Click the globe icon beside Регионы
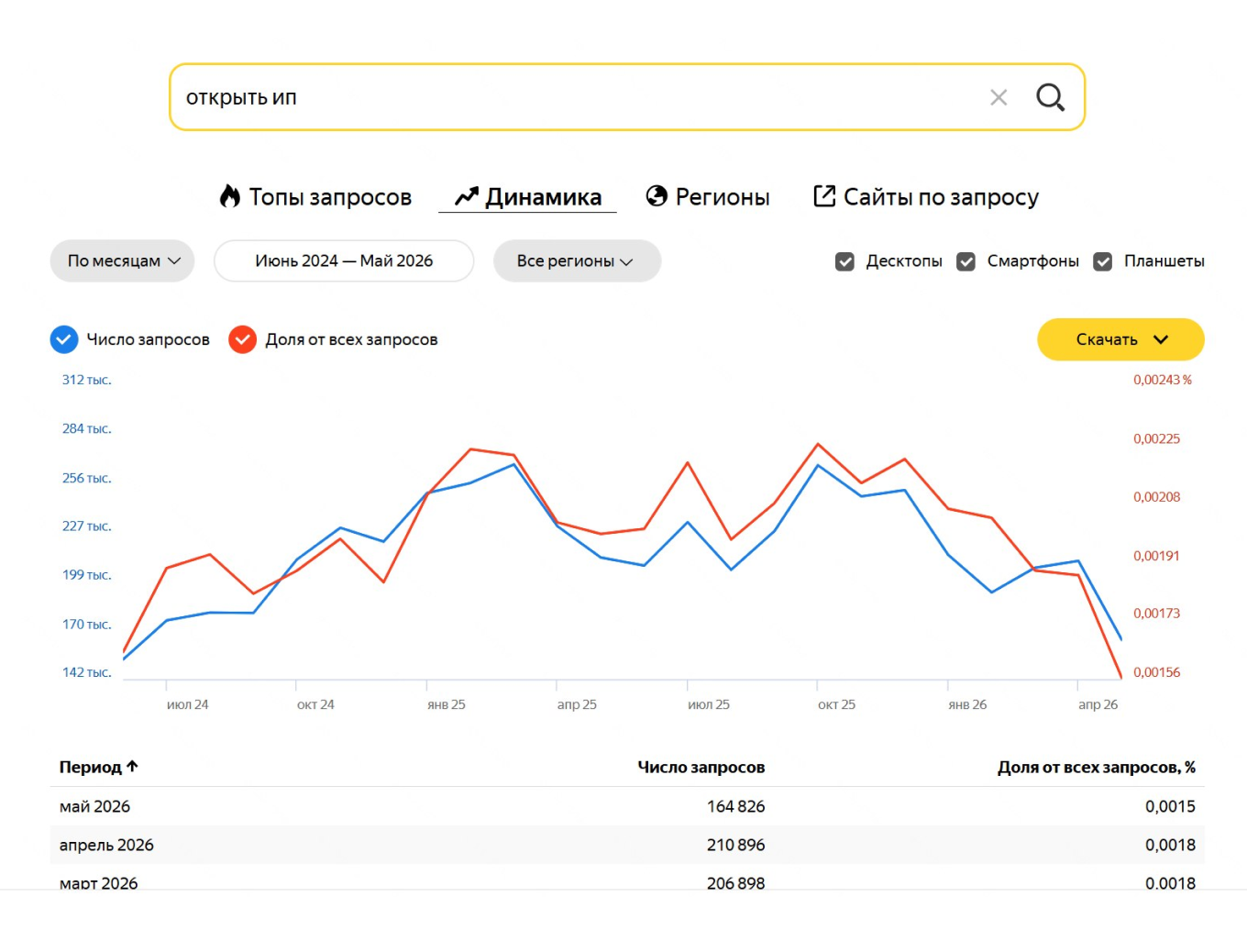Viewport: 1247px width, 952px height. point(657,196)
